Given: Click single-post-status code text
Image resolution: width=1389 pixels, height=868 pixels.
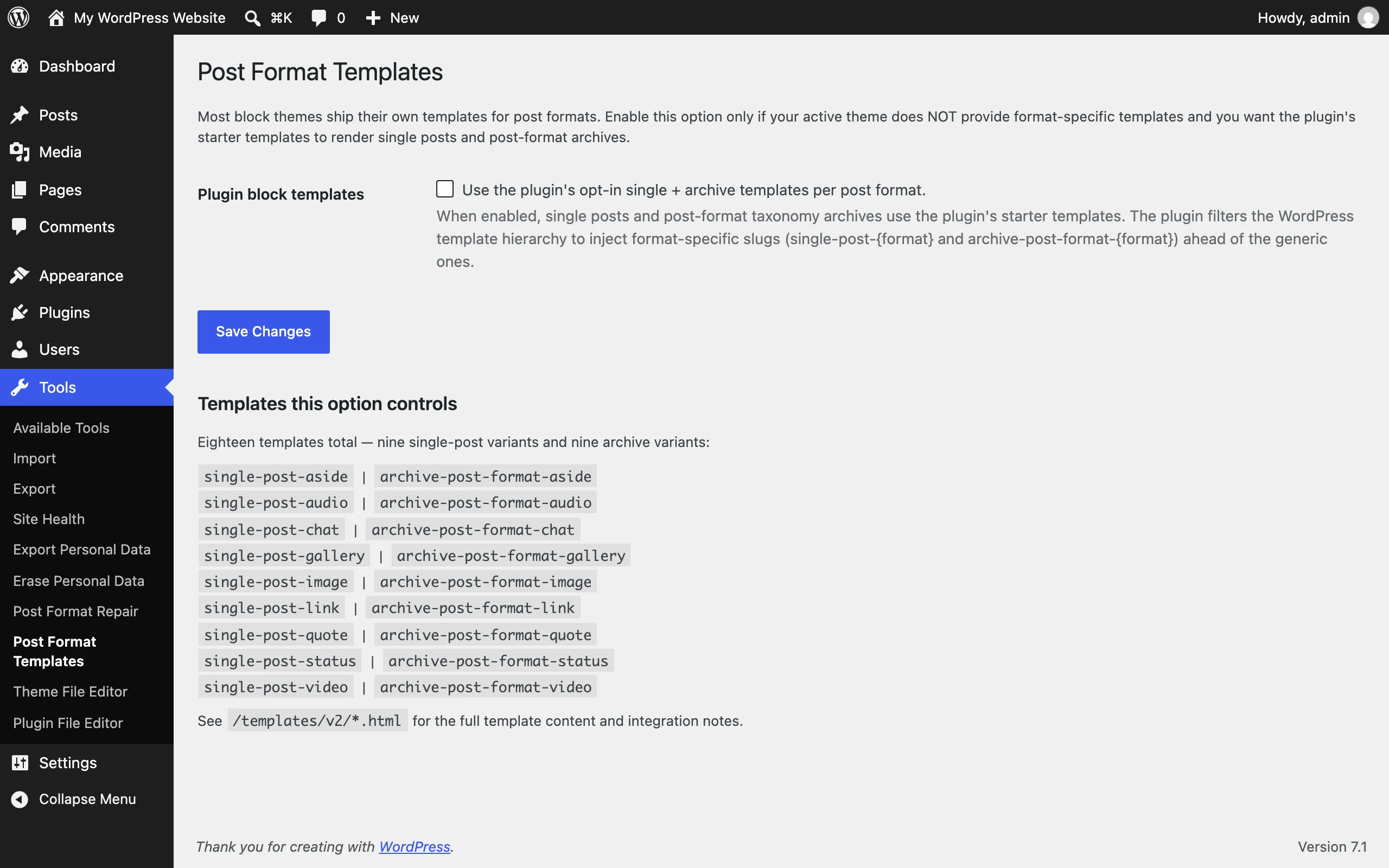Looking at the screenshot, I should (x=280, y=661).
